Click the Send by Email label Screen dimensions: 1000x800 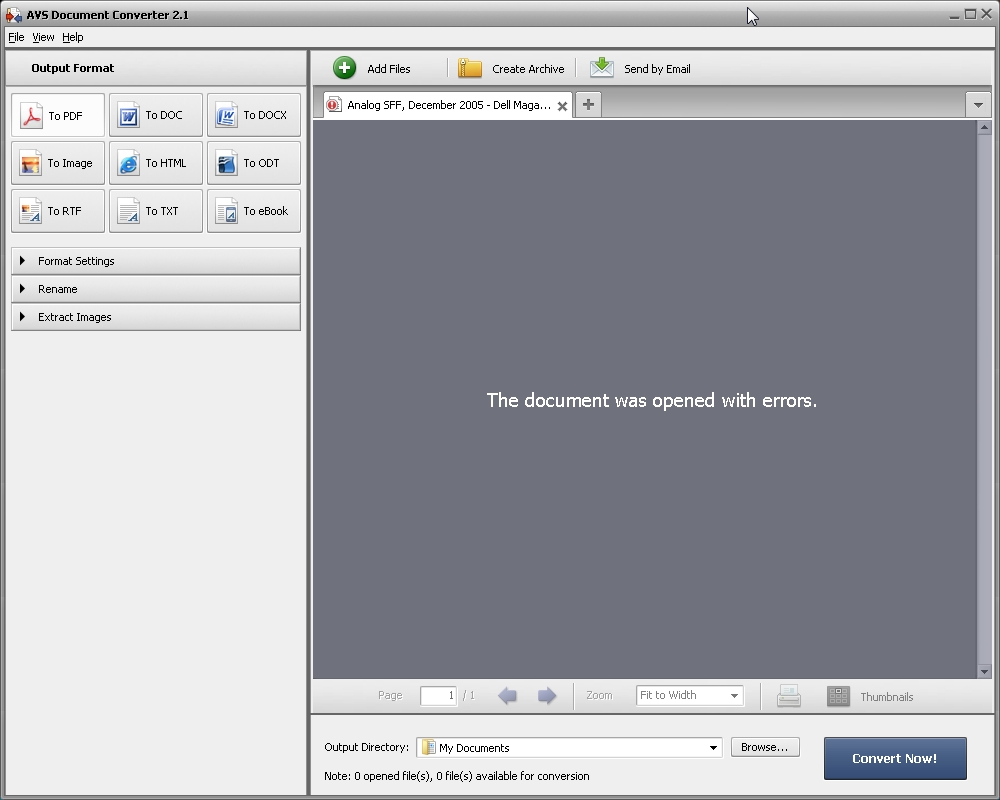[x=657, y=69]
